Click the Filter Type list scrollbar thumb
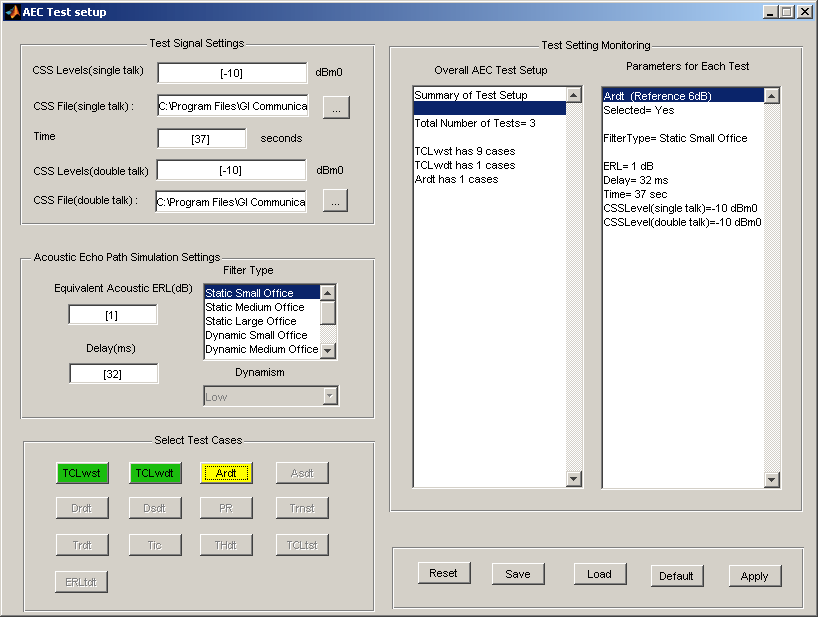The width and height of the screenshot is (818, 617). (x=328, y=312)
